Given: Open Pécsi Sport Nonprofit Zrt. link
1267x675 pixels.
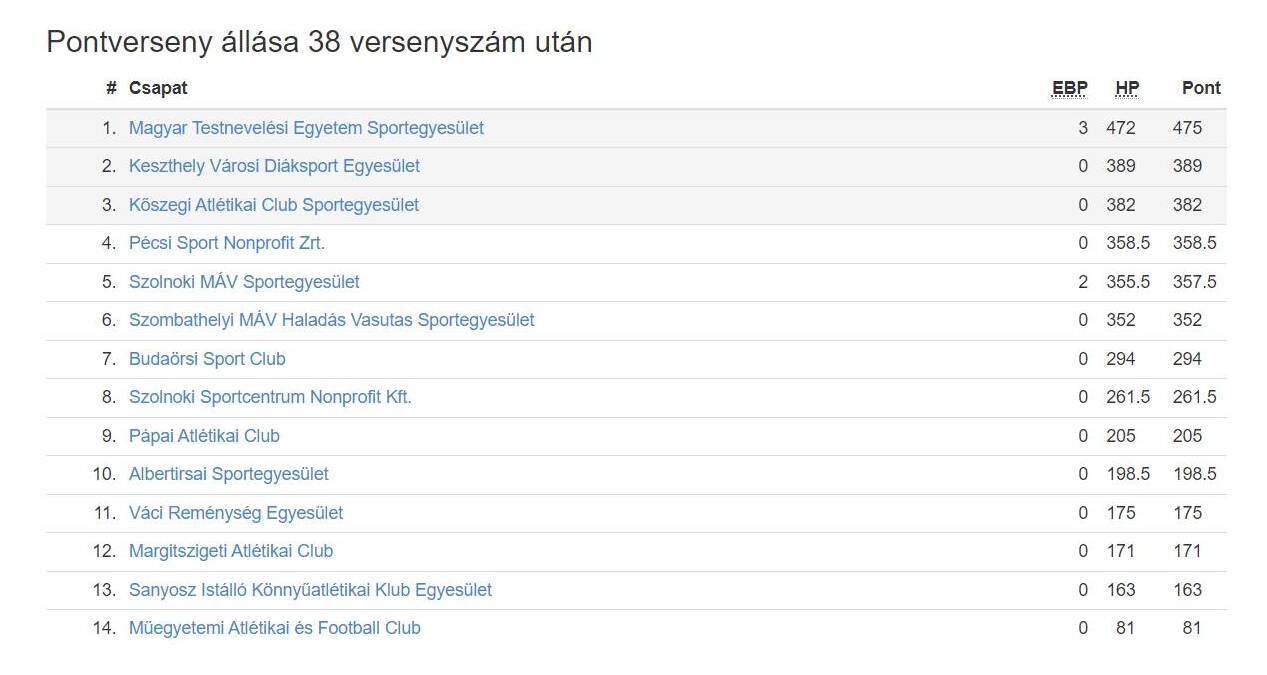Looking at the screenshot, I should pos(227,243).
